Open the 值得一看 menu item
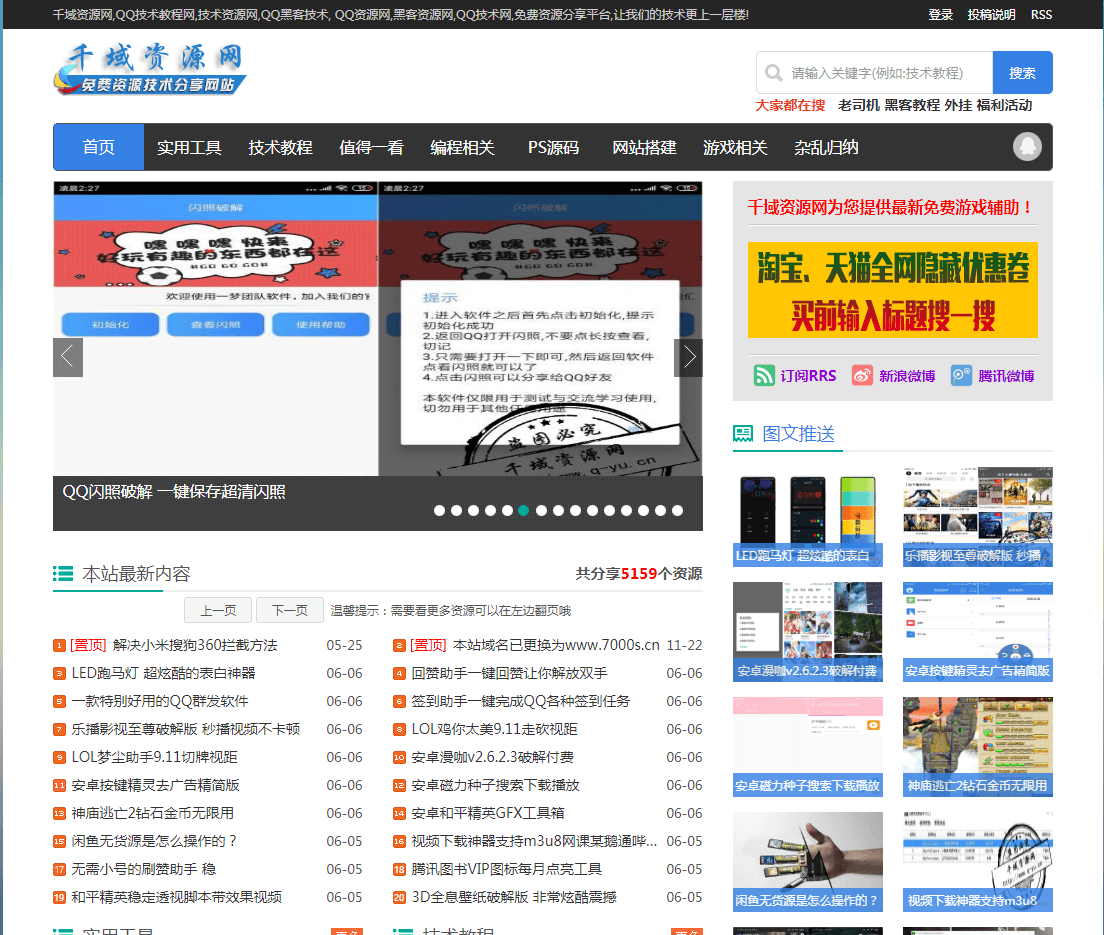 (371, 147)
